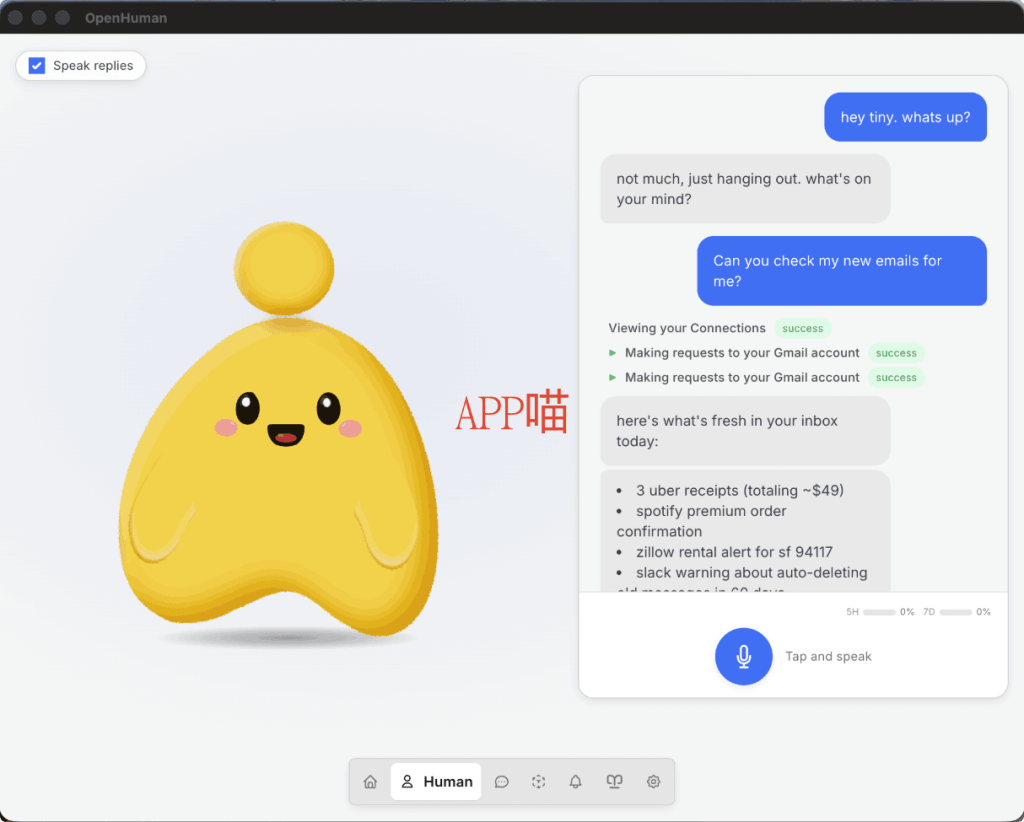
Task: Select the Human tab in bottom bar
Action: 436,782
